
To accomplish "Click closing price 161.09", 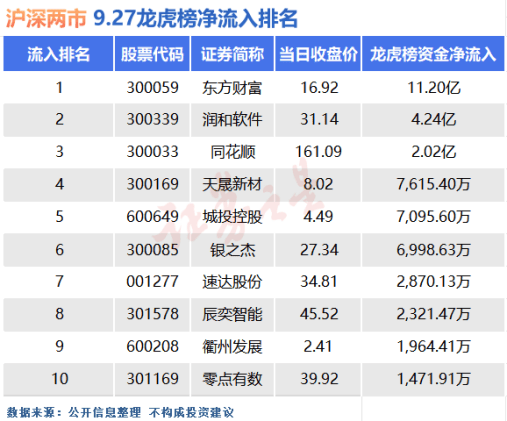I will (x=318, y=152).
